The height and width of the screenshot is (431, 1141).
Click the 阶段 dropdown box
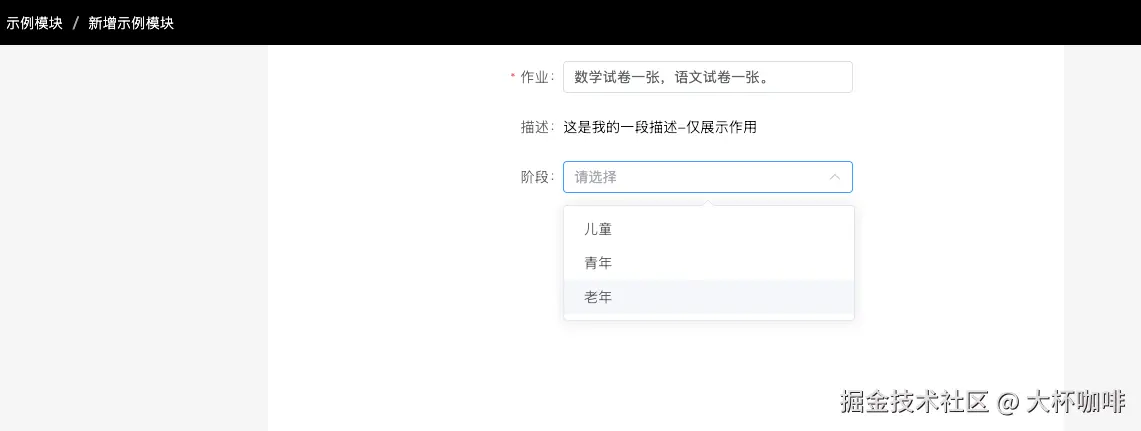coord(700,177)
